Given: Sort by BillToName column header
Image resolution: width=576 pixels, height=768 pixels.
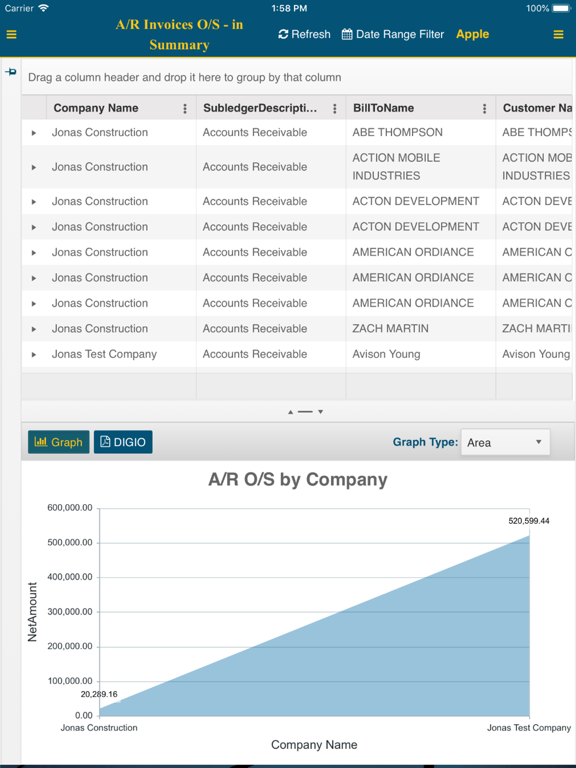Looking at the screenshot, I should point(384,108).
